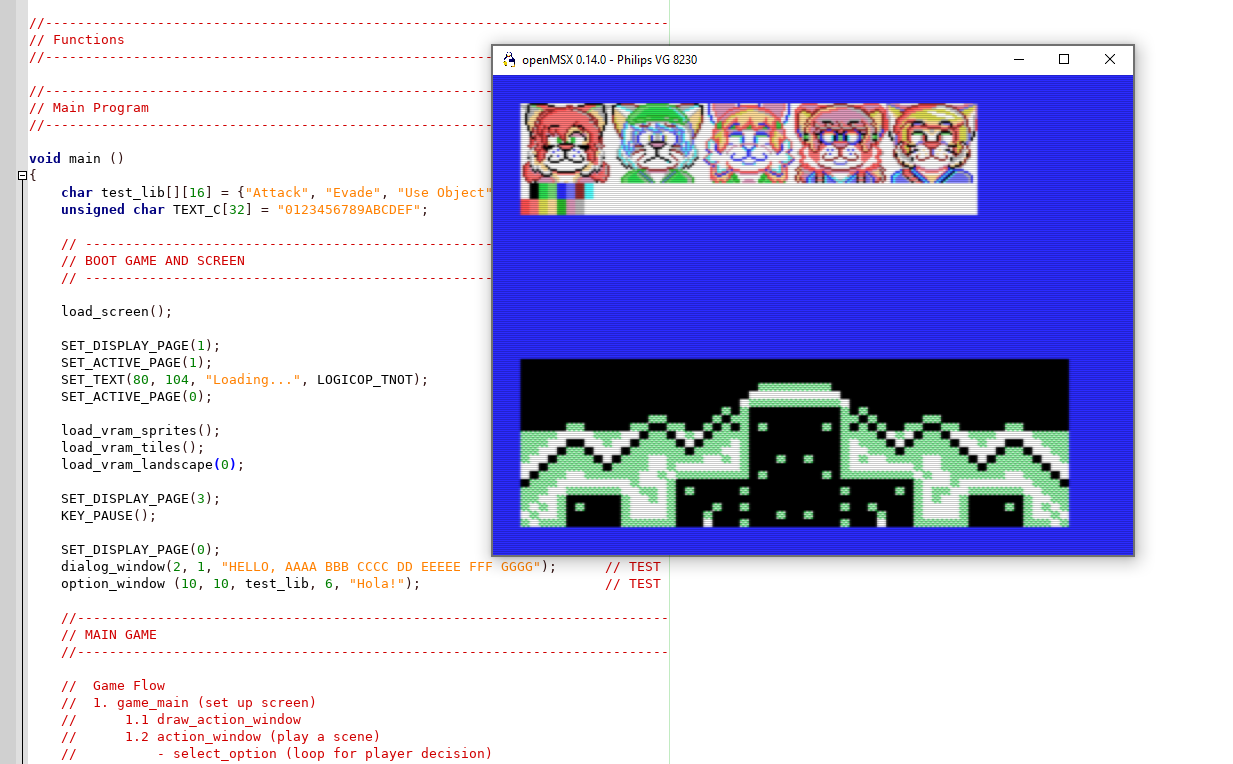
Task: Select the pink-eared blonde cat portrait
Action: pyautogui.click(x=748, y=143)
